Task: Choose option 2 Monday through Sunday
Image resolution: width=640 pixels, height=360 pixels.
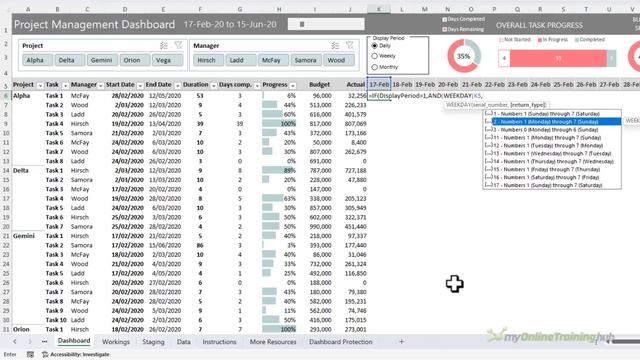Action: click(x=552, y=122)
